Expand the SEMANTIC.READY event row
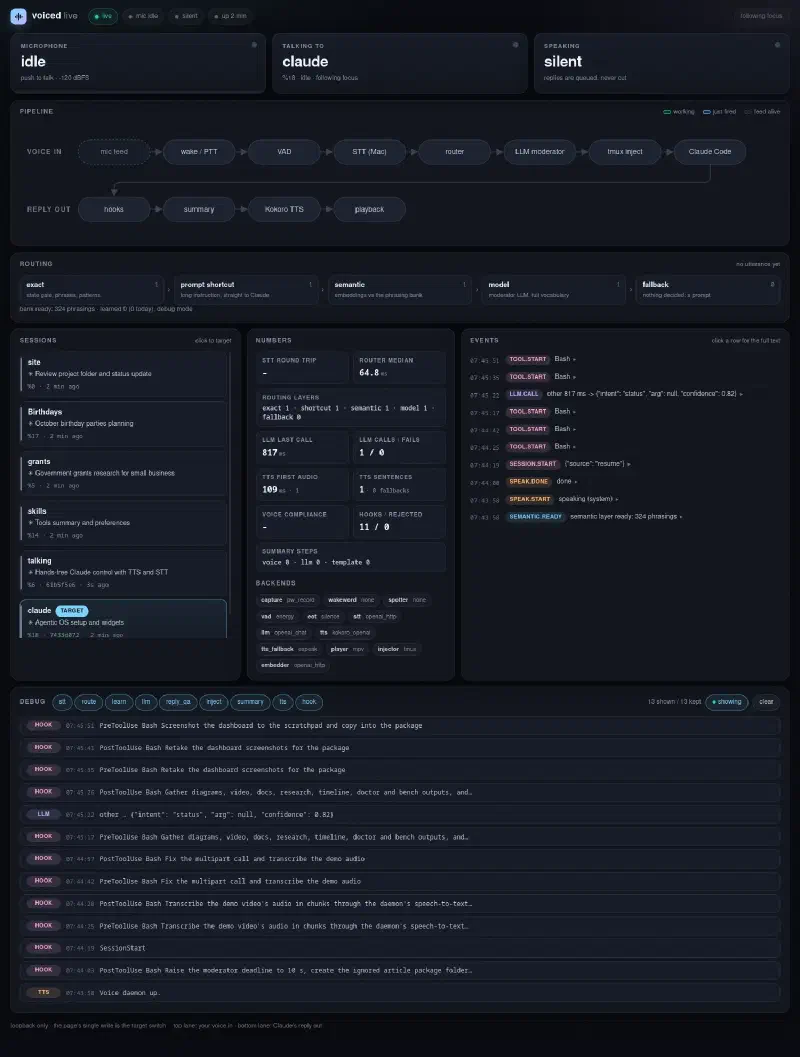Image resolution: width=800 pixels, height=1057 pixels. point(625,517)
